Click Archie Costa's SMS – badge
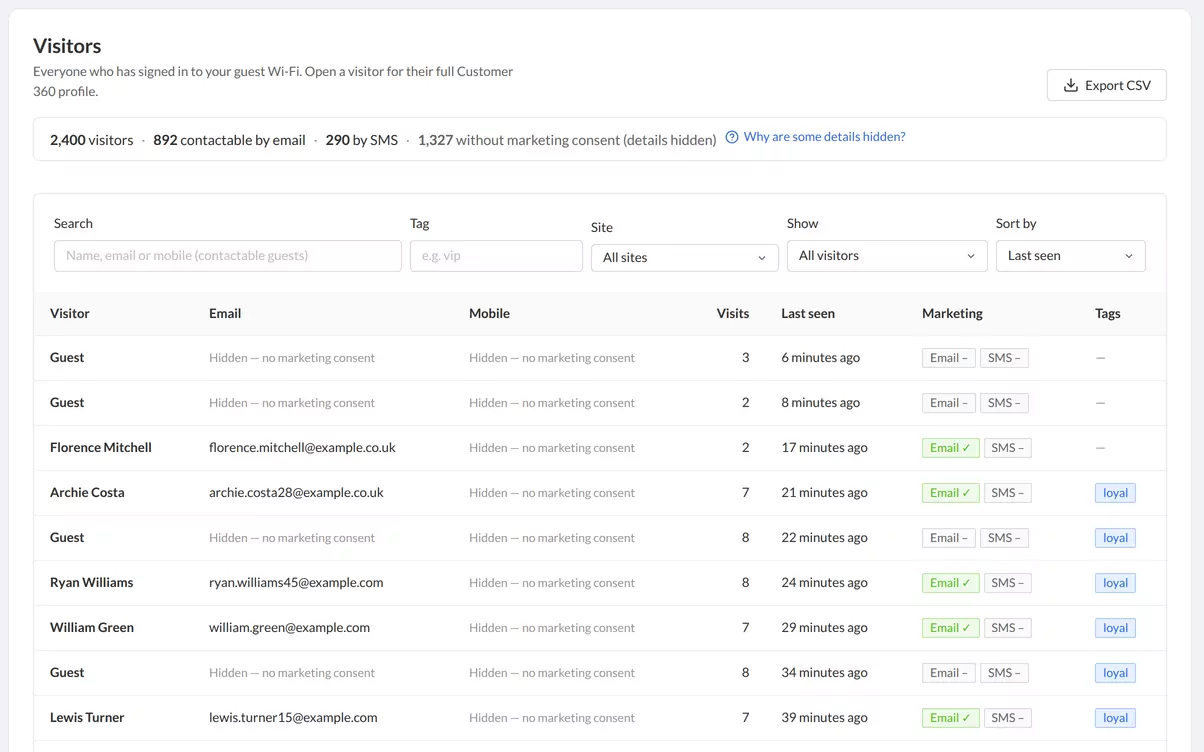Image resolution: width=1204 pixels, height=752 pixels. [1007, 493]
